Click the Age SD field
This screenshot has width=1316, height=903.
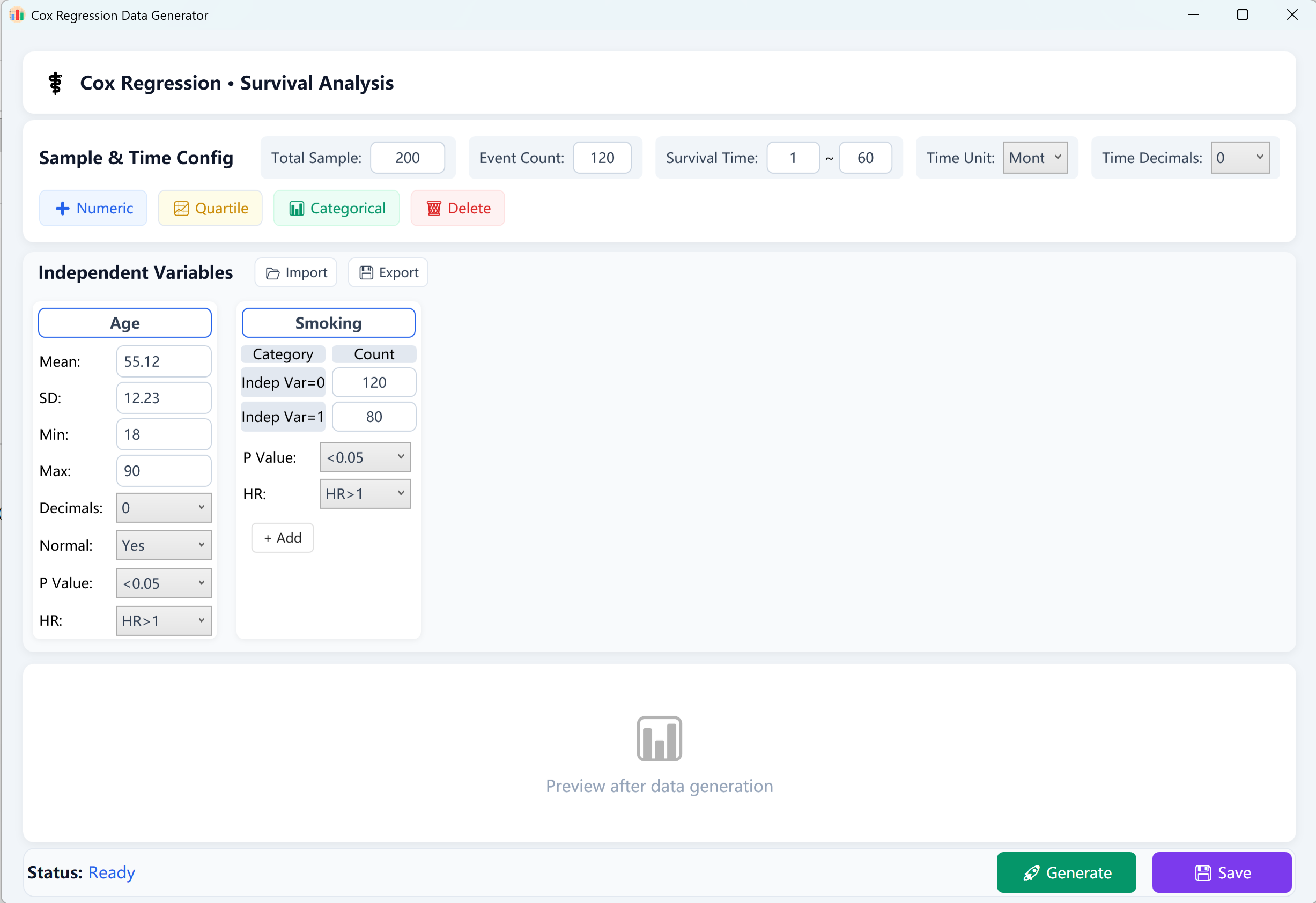tap(164, 397)
